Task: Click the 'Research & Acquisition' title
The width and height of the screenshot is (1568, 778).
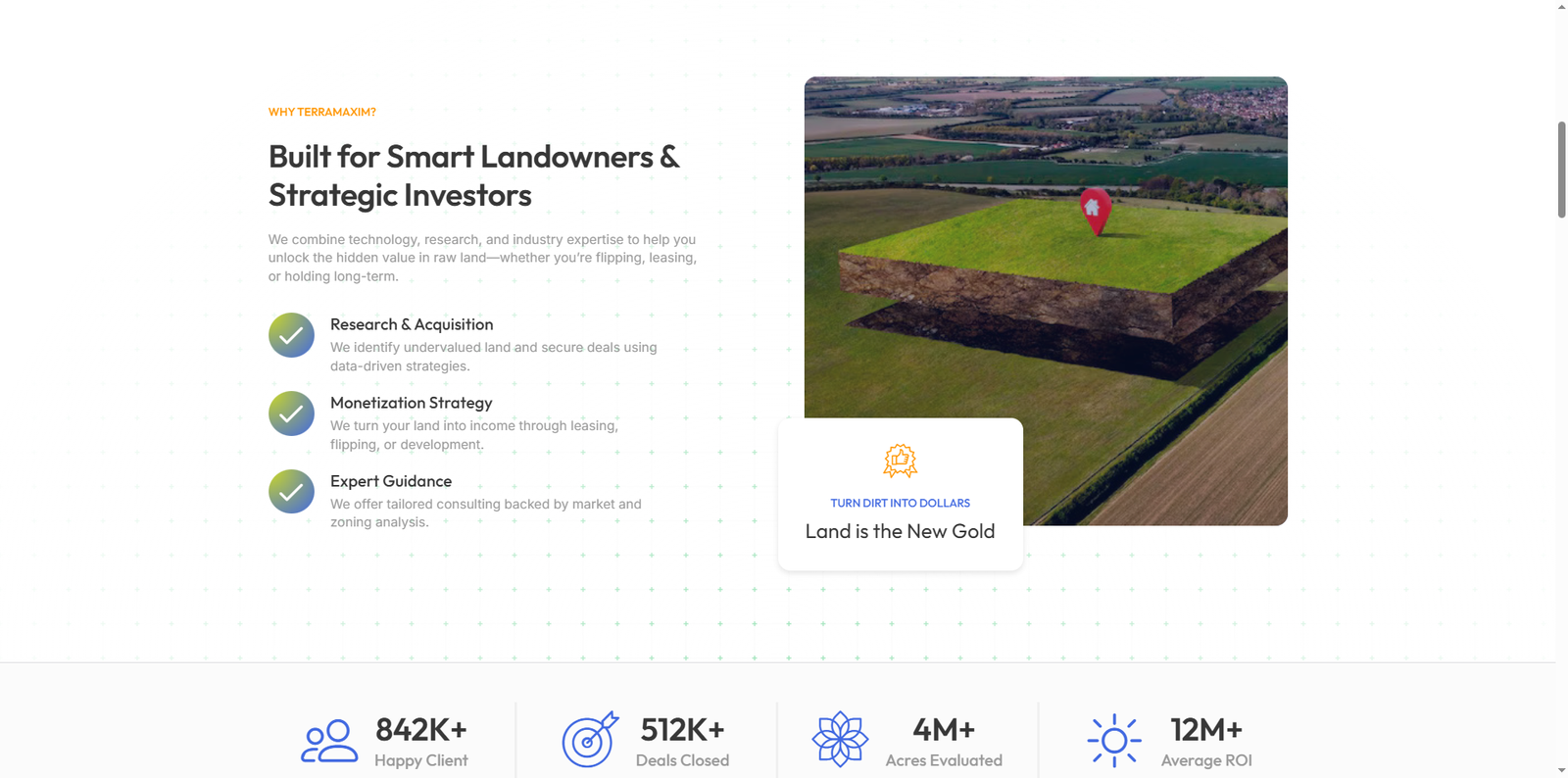Action: (412, 324)
